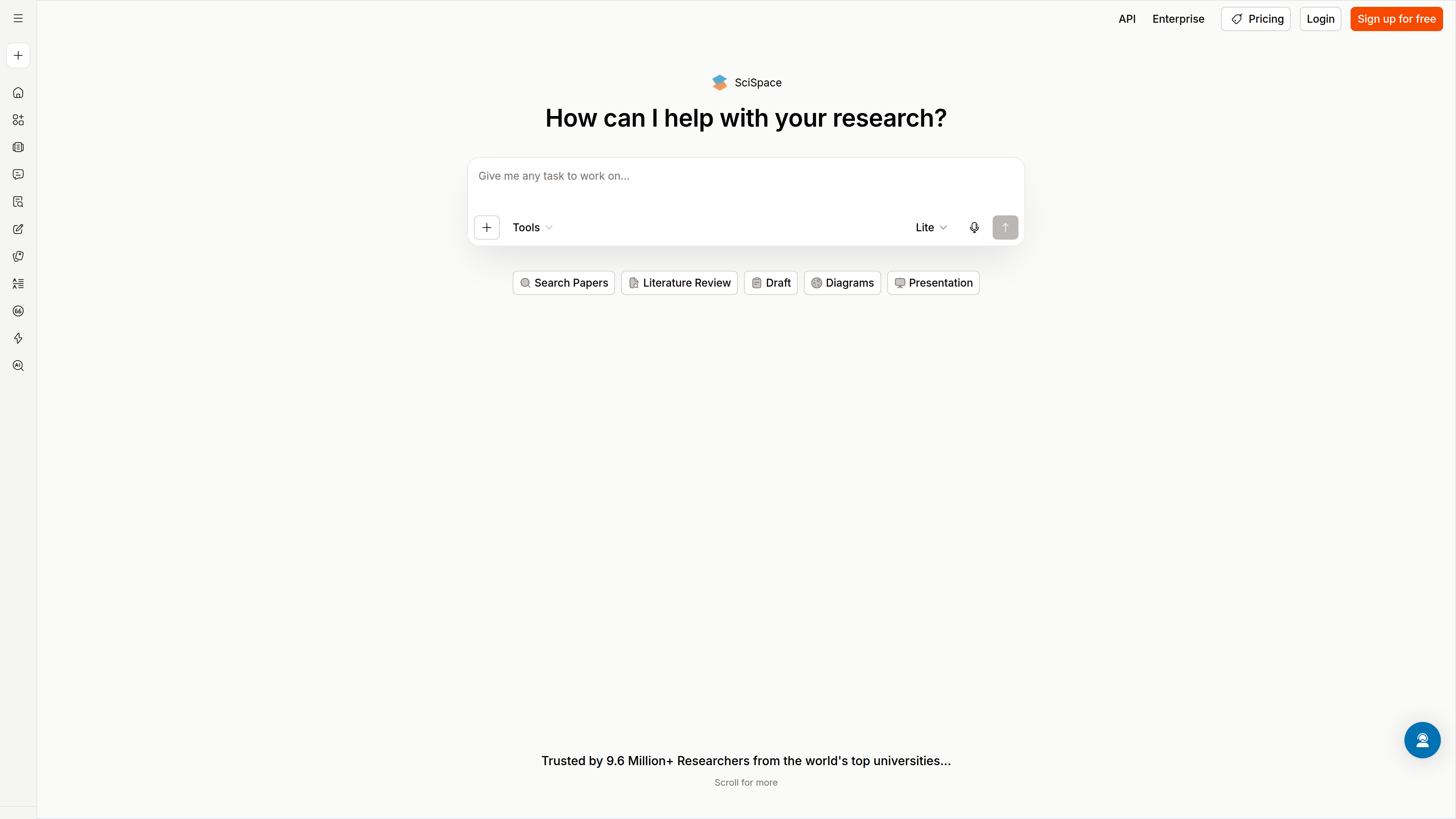Select the Diagrams chip
Image resolution: width=1456 pixels, height=819 pixels.
(x=842, y=282)
